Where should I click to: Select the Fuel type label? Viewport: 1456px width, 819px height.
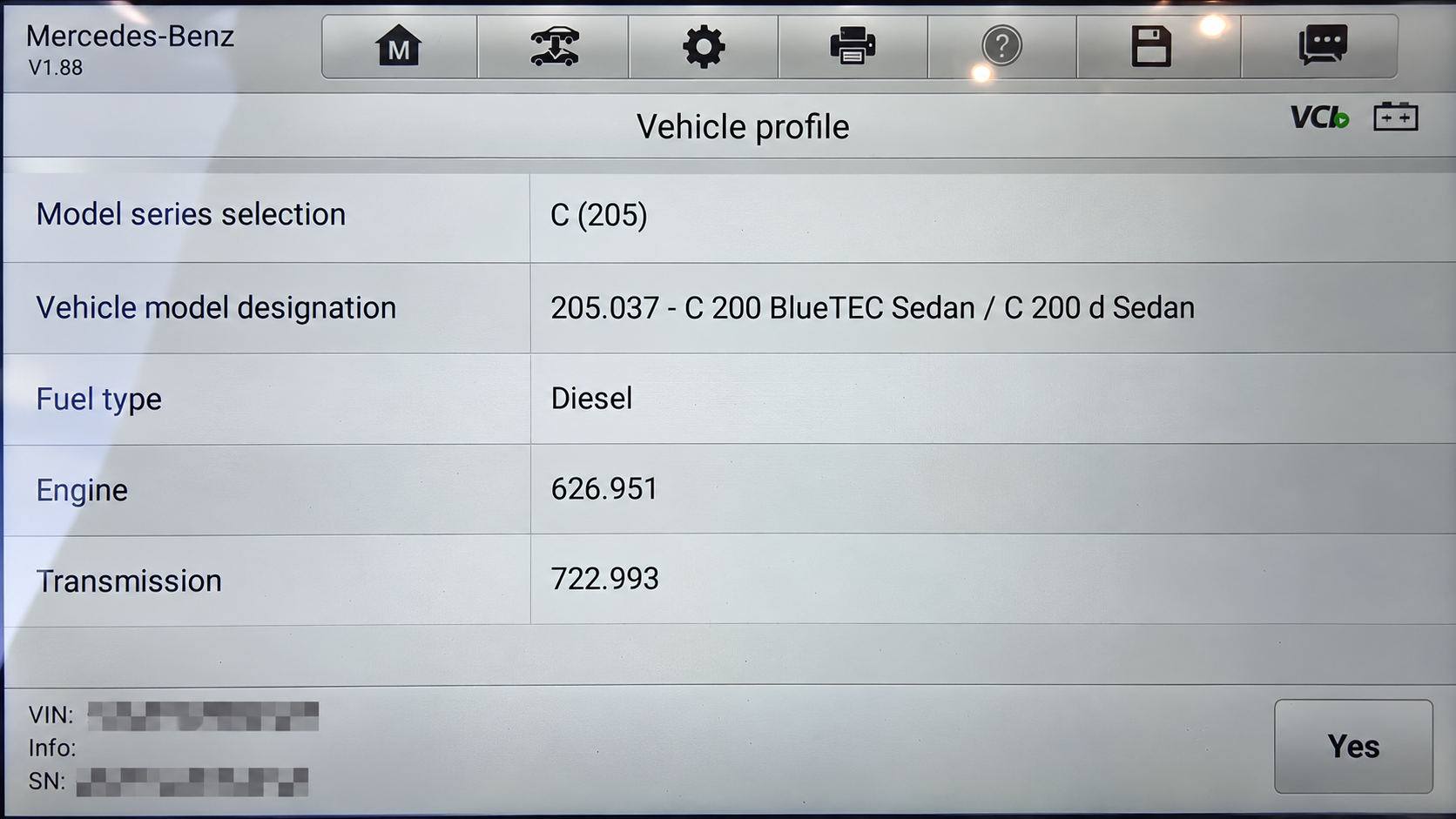98,399
